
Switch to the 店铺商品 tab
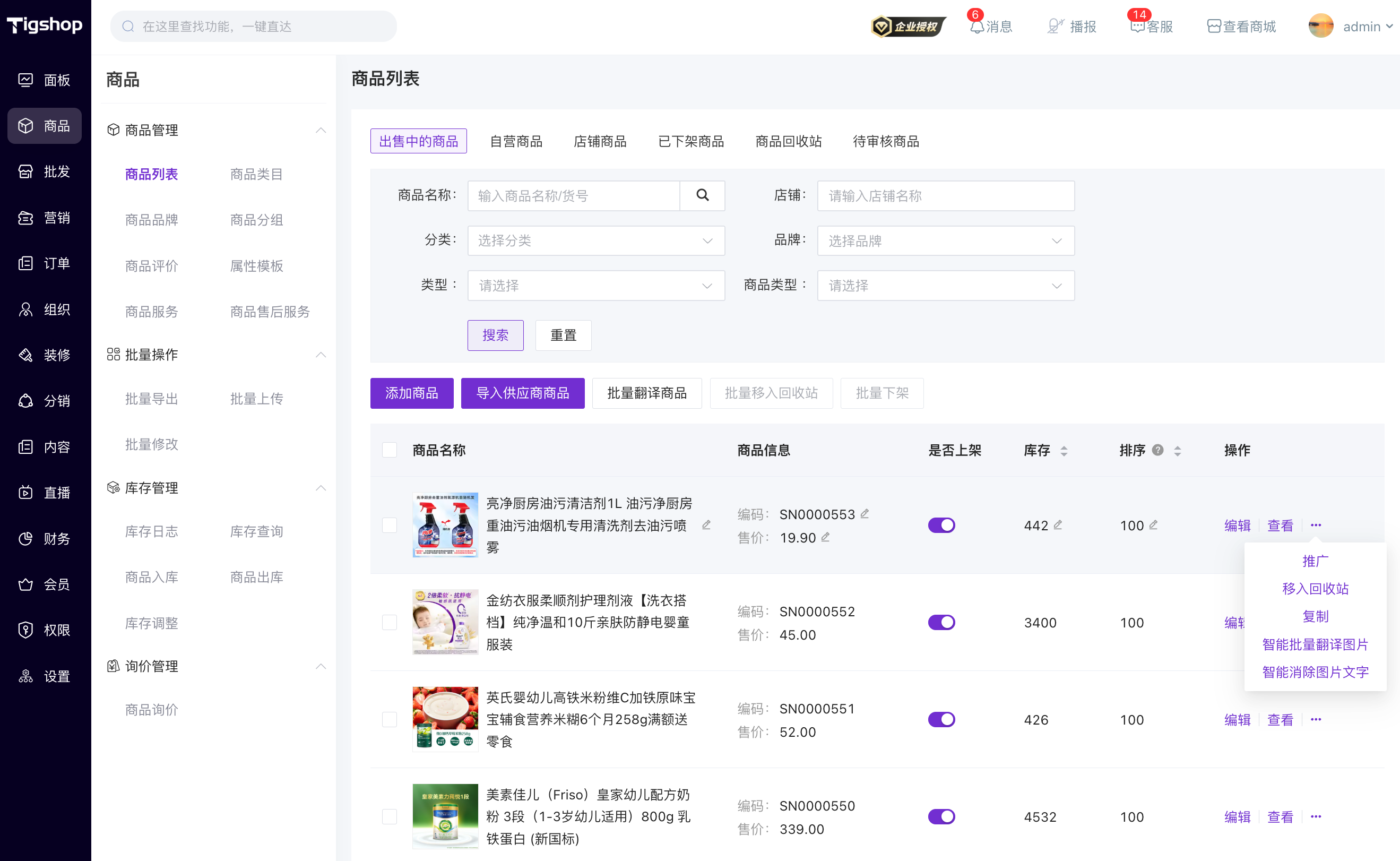pos(600,141)
